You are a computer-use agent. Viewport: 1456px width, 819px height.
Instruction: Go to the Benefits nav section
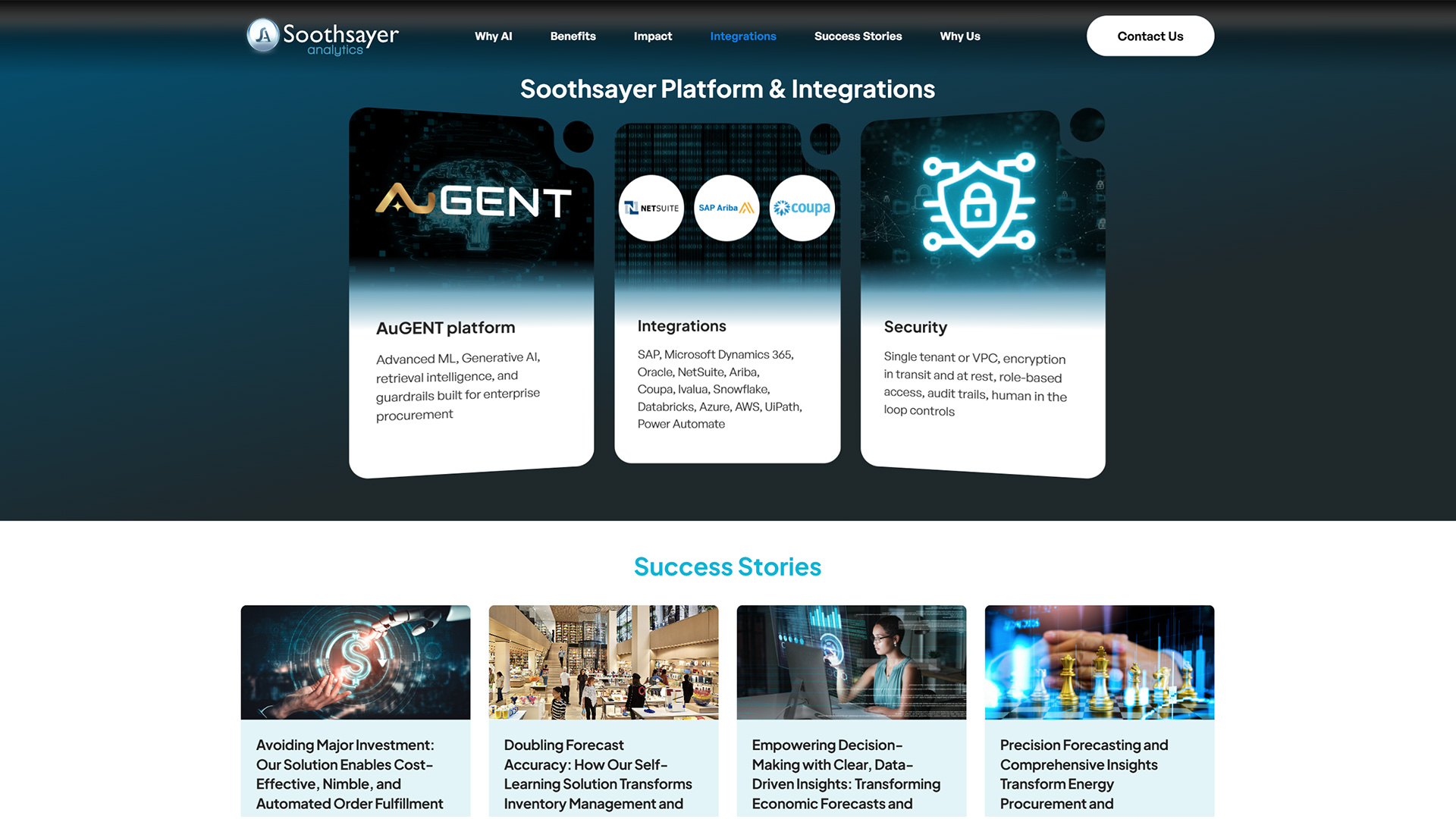[x=573, y=36]
